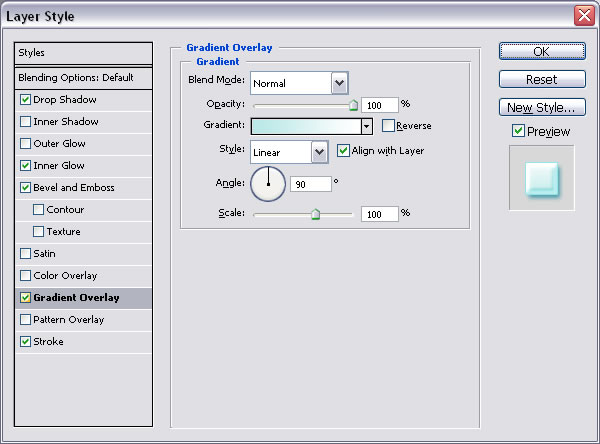
Task: Open the gradient picker dropdown arrow
Action: (x=367, y=126)
